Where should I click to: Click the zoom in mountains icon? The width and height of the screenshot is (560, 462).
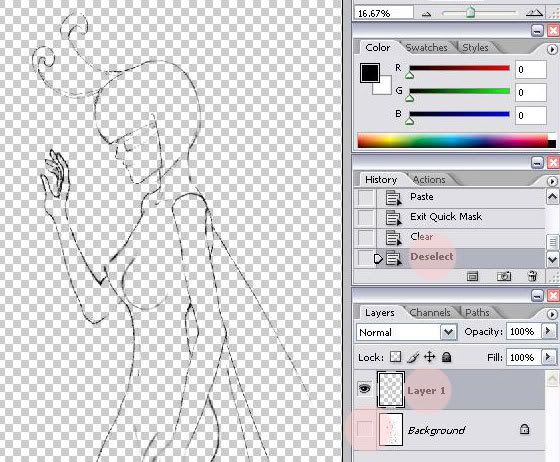point(534,14)
